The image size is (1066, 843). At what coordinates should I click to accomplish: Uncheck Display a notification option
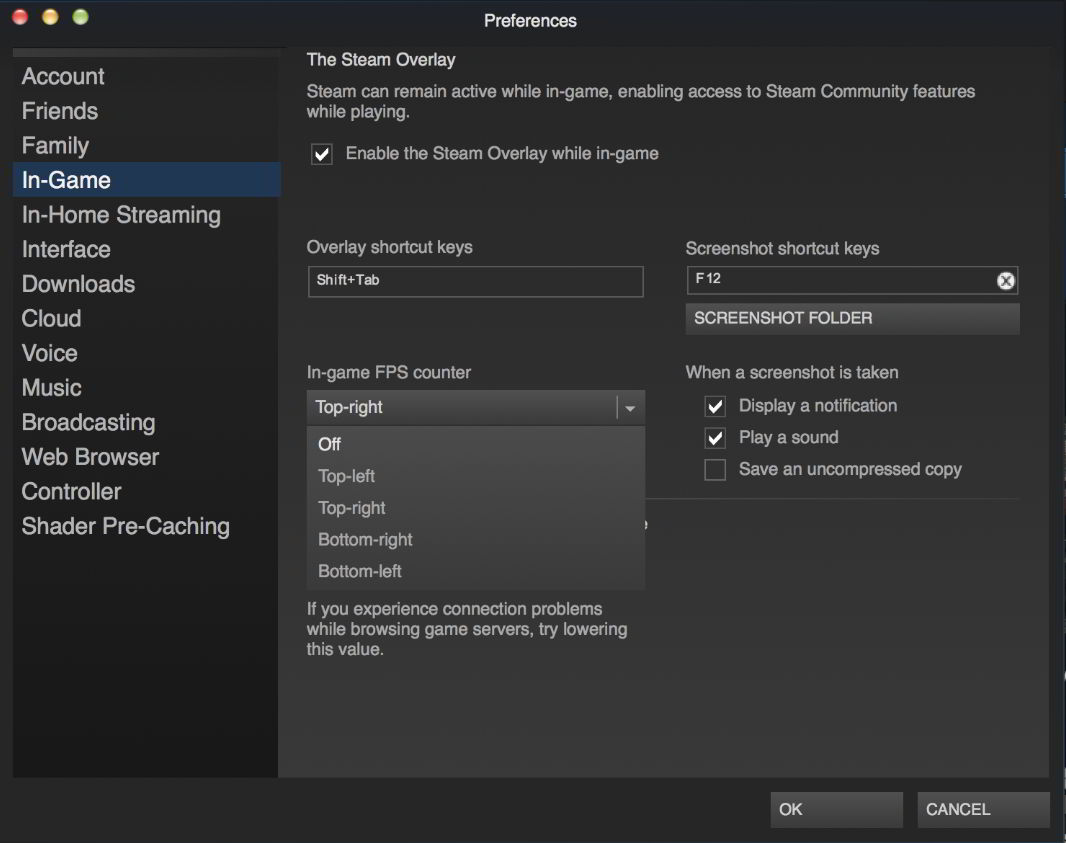(715, 407)
